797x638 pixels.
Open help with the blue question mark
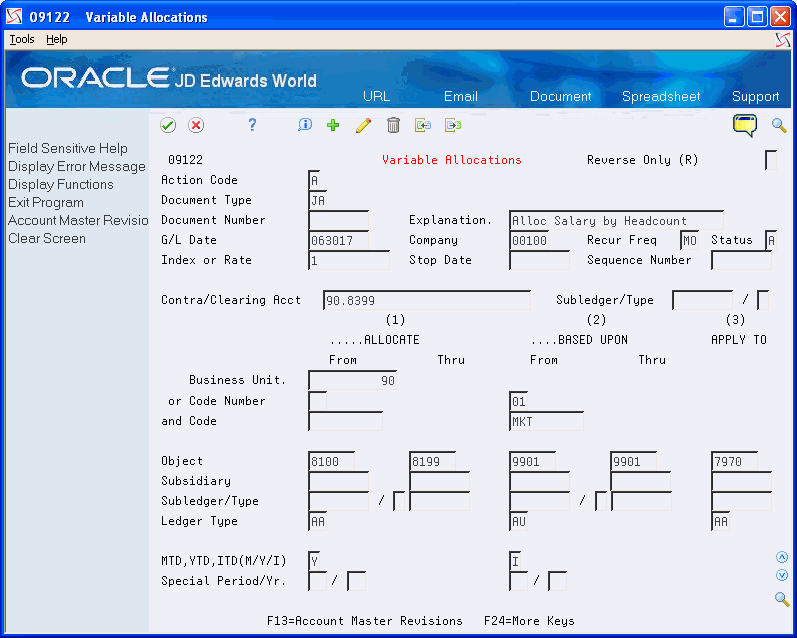(252, 125)
